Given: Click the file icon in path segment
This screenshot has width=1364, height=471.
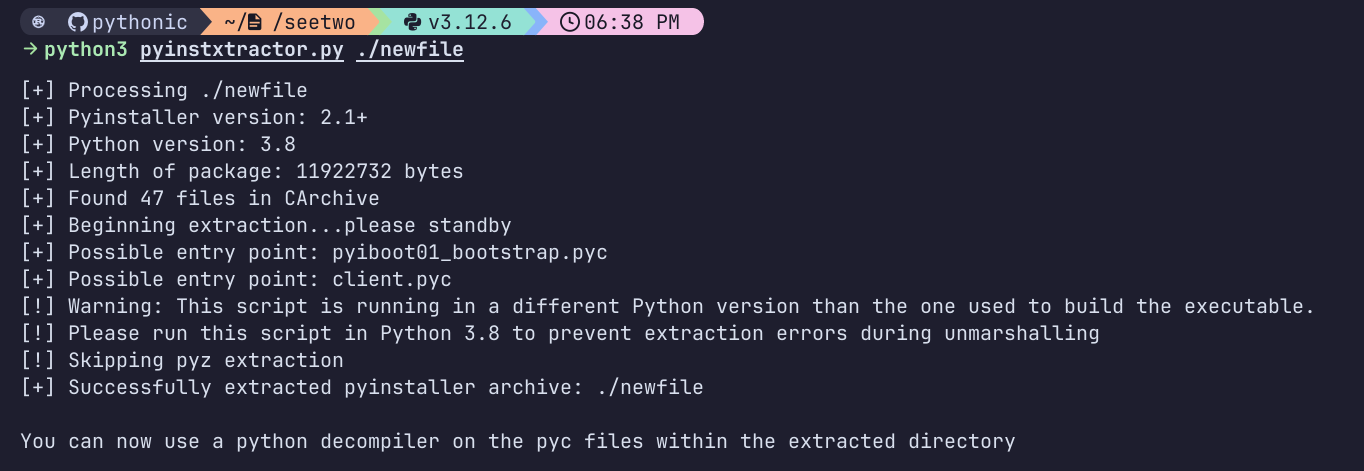Looking at the screenshot, I should click(x=254, y=22).
